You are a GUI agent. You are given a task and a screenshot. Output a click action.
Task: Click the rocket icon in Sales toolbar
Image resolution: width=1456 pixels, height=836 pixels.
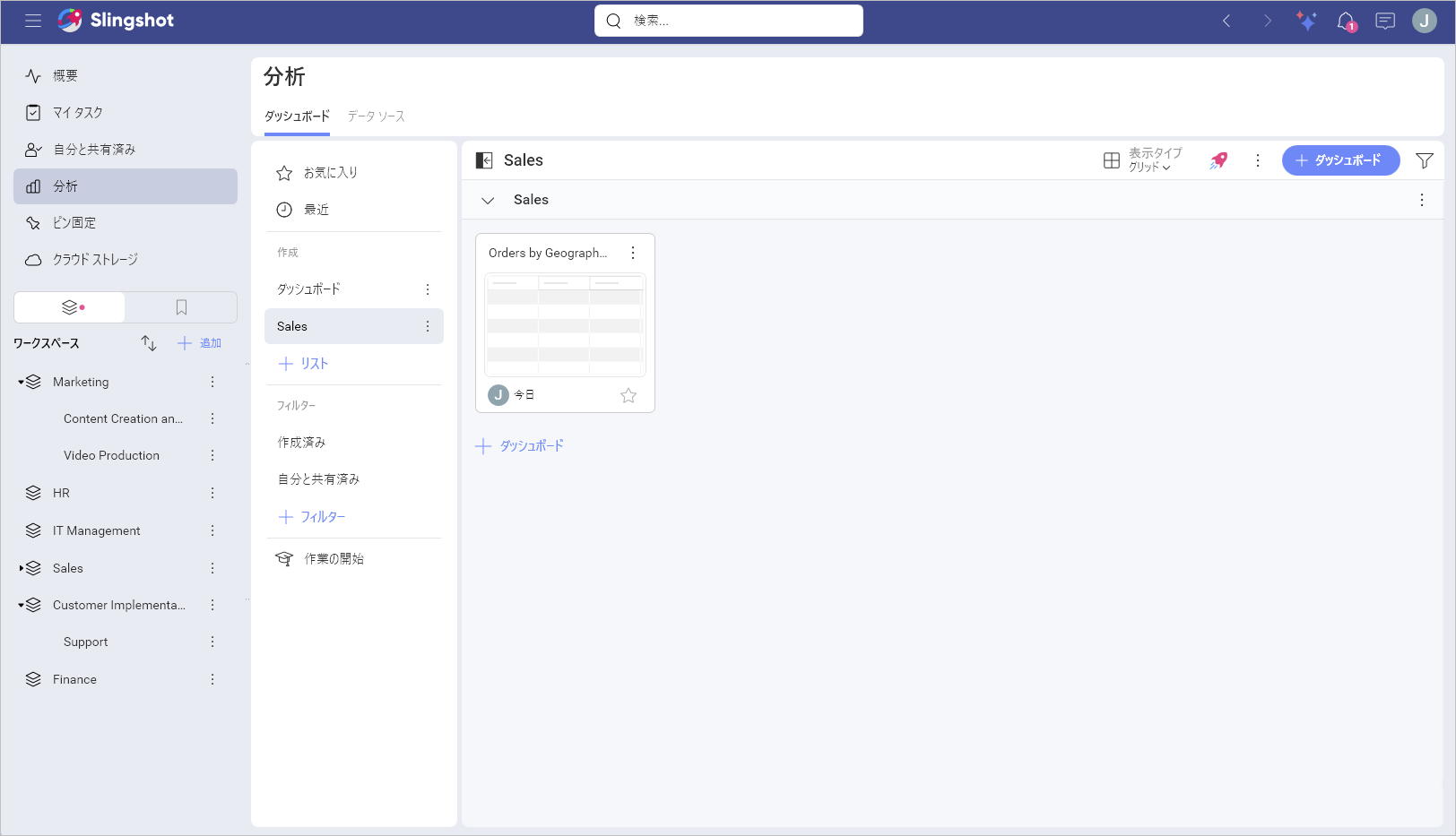pyautogui.click(x=1218, y=160)
